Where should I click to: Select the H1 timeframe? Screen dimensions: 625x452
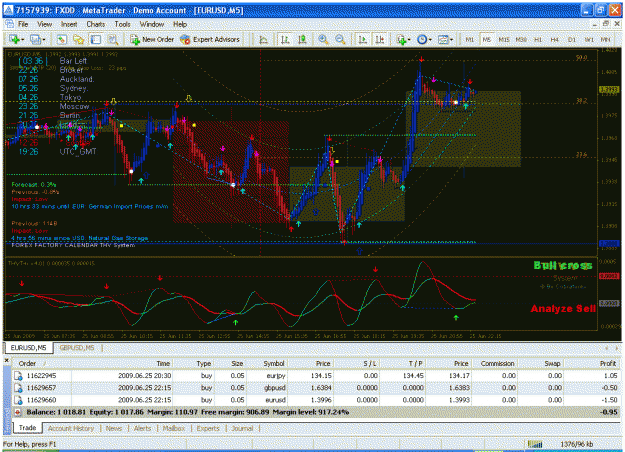538,39
